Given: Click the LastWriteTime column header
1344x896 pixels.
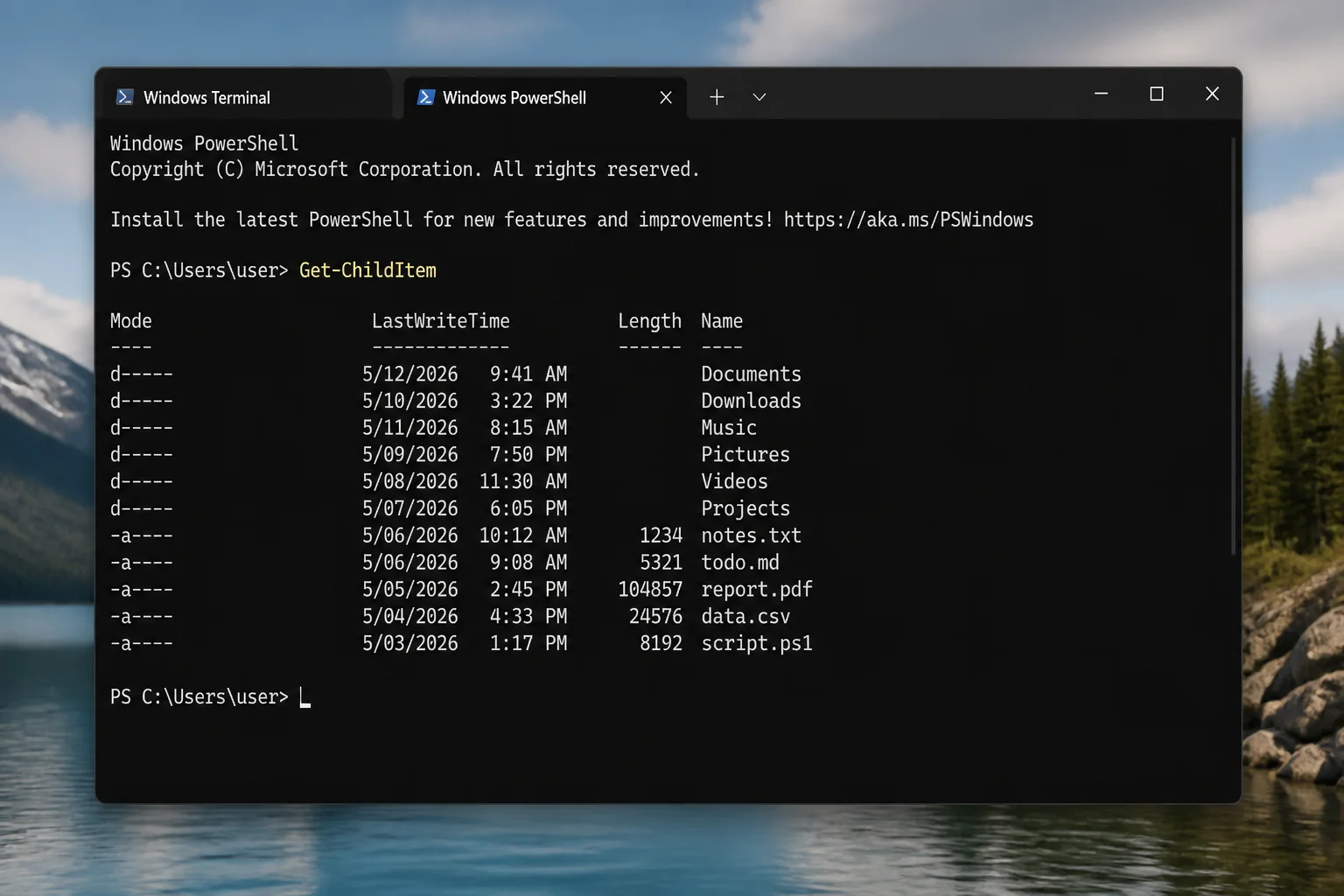Looking at the screenshot, I should 440,321.
